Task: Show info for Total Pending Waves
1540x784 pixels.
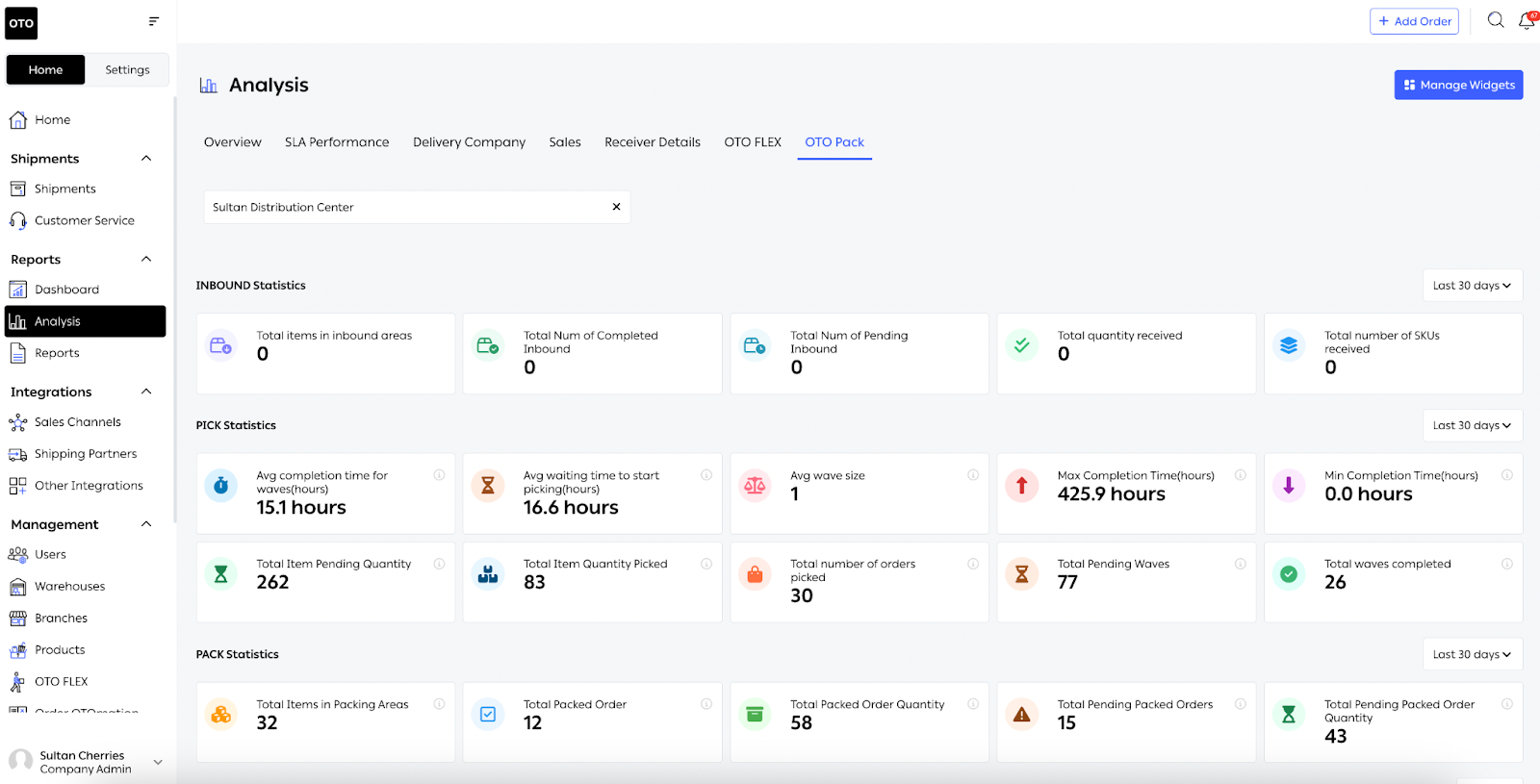Action: point(1241,564)
